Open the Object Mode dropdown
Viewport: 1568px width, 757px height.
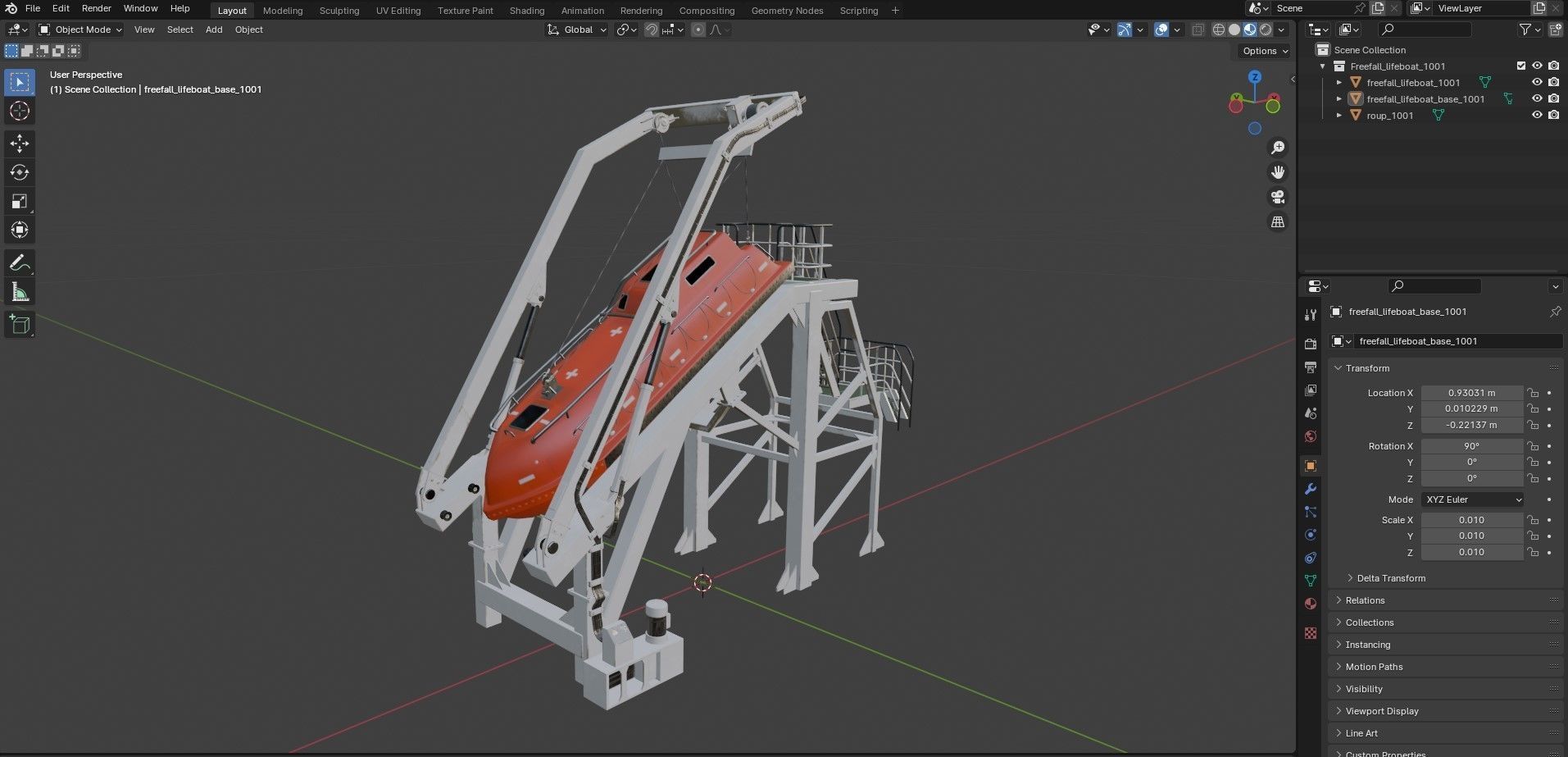tap(80, 30)
